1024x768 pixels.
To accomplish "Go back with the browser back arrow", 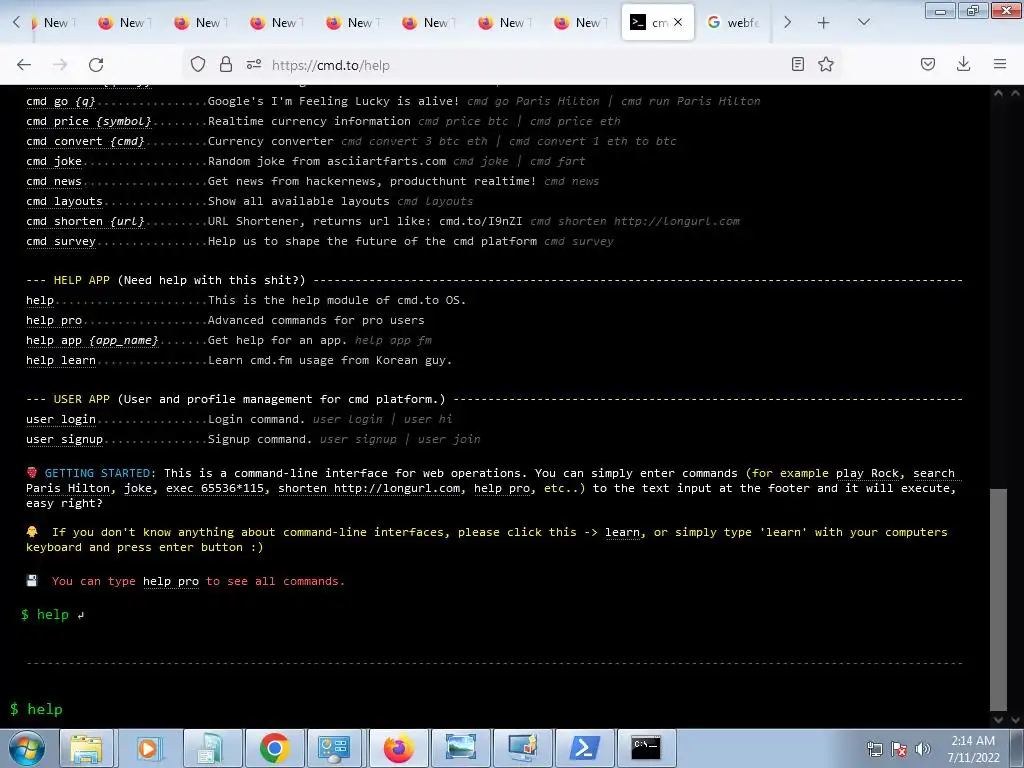I will pos(24,65).
